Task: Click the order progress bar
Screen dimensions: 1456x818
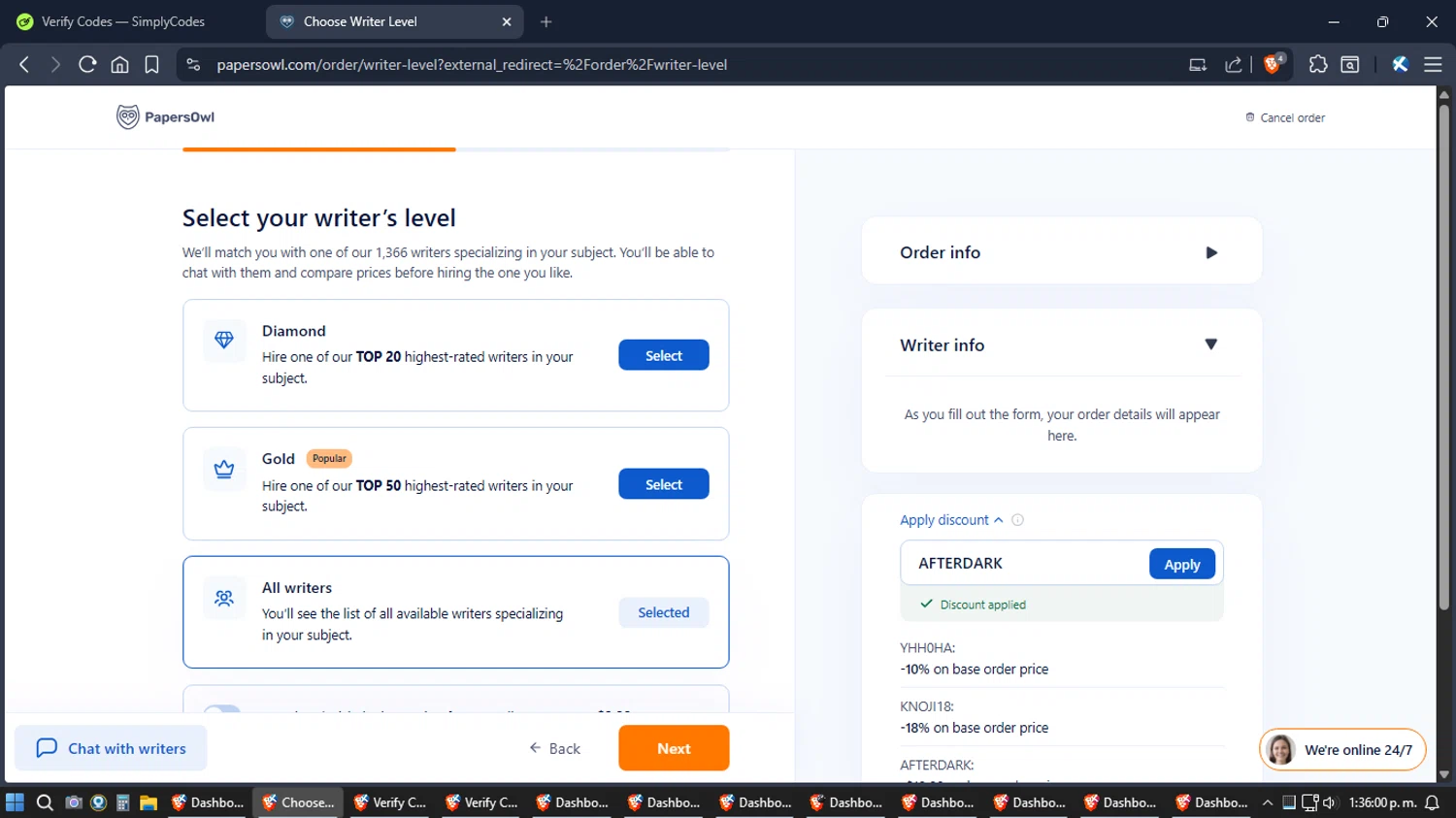Action: tap(455, 149)
